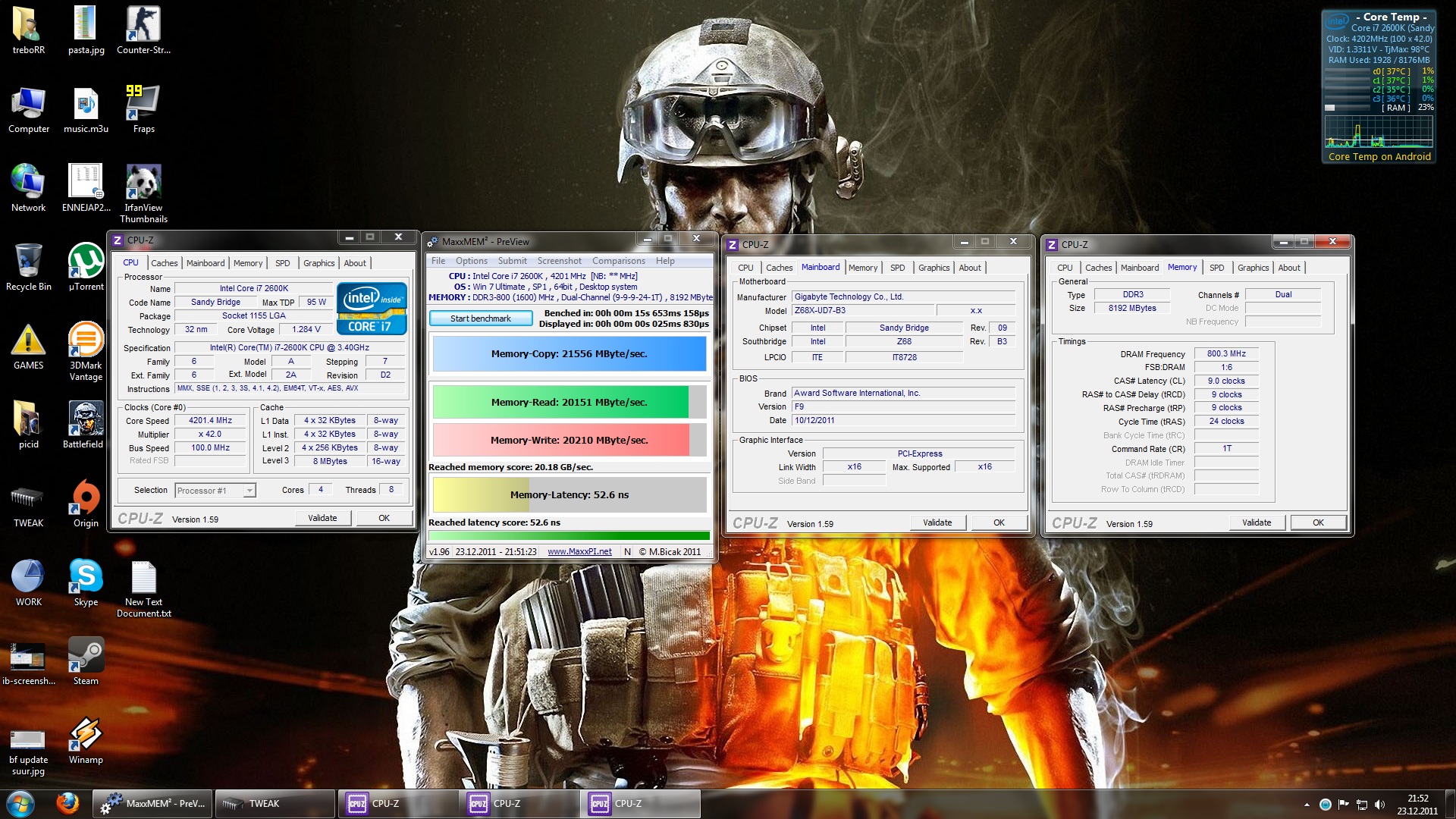
Task: Open MaxxMEM Help menu
Action: pyautogui.click(x=665, y=261)
